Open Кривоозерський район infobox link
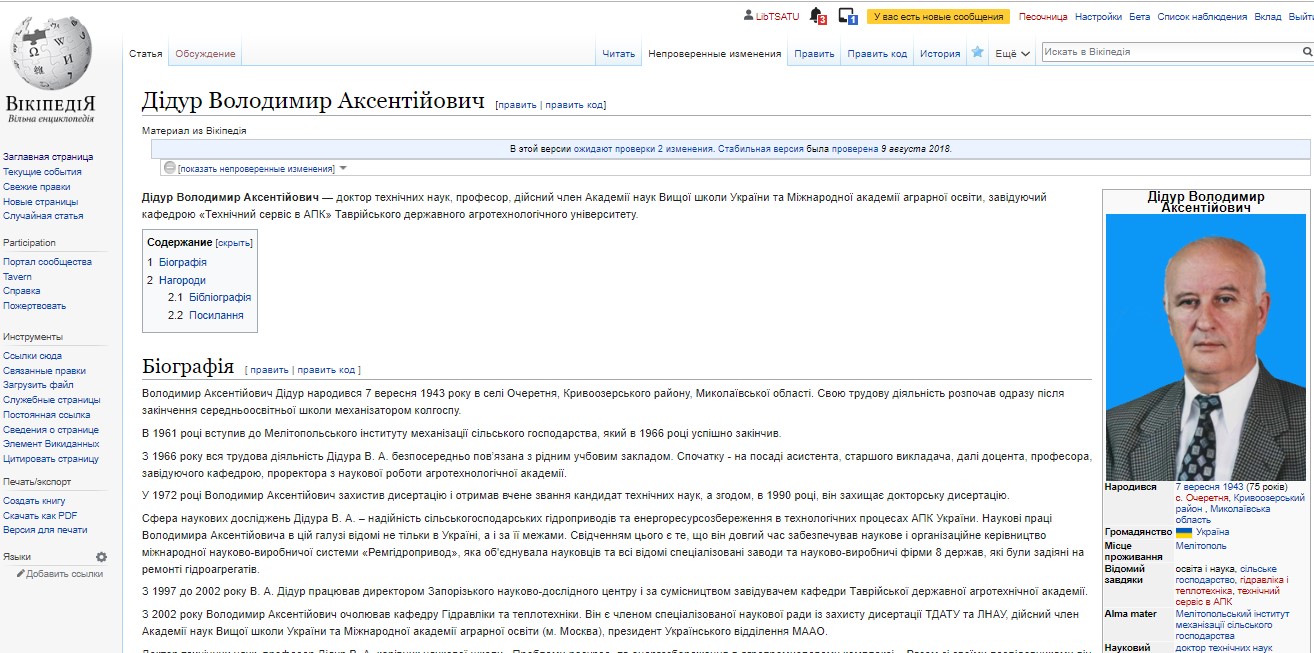 1240,503
